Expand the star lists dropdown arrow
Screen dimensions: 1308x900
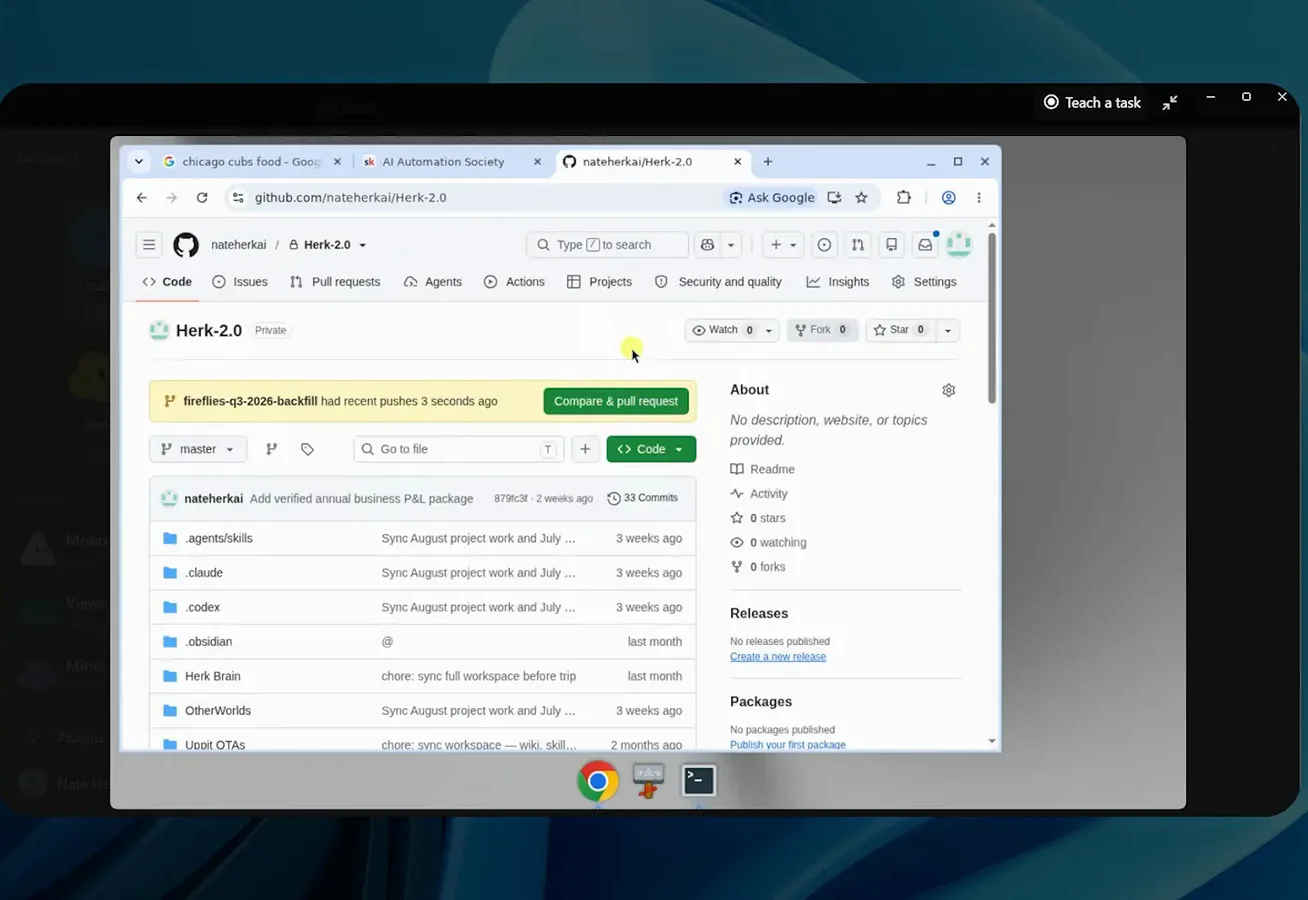948,330
